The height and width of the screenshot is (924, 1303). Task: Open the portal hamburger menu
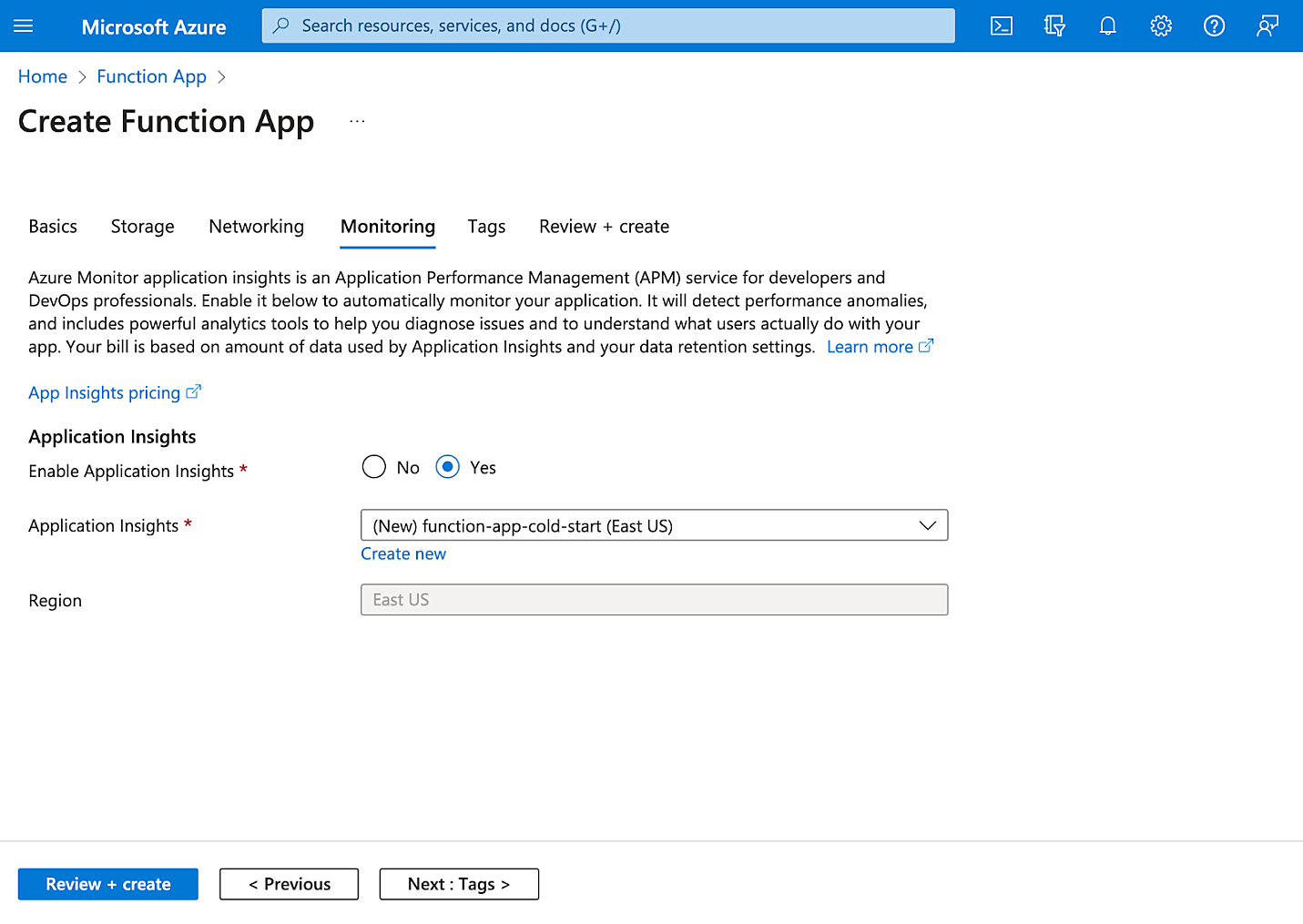point(23,25)
